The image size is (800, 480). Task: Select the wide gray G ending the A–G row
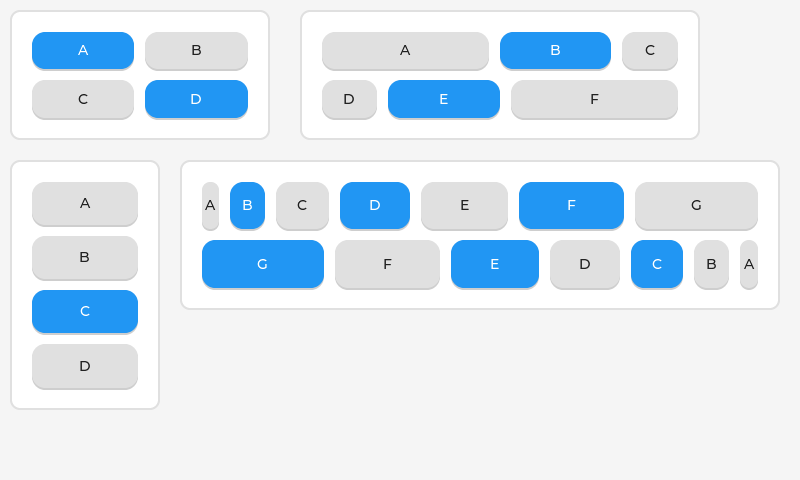(696, 205)
